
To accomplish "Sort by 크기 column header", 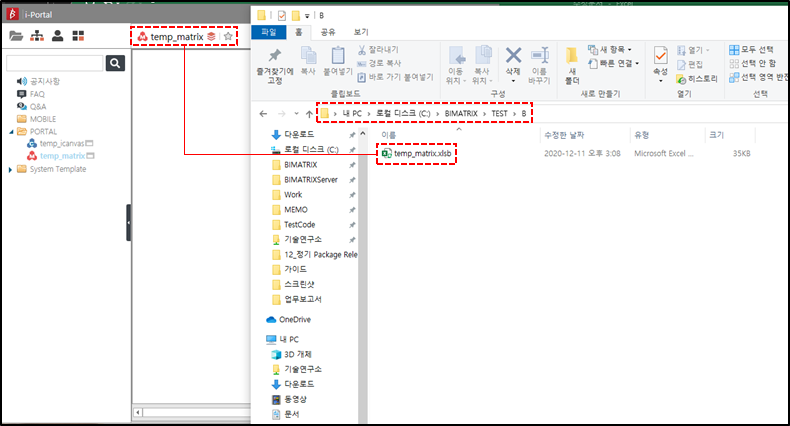I will point(717,134).
